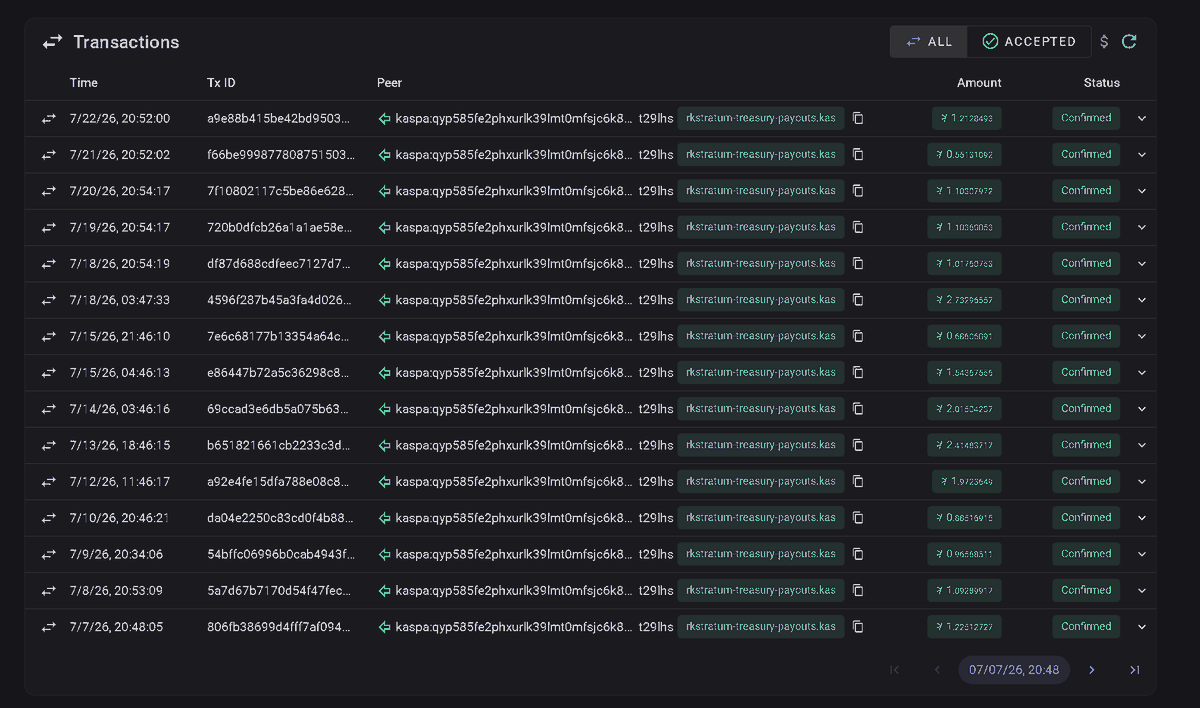Click the rkstratum-treasury-payouts.kas tag in the 7/20/26 row

[761, 191]
